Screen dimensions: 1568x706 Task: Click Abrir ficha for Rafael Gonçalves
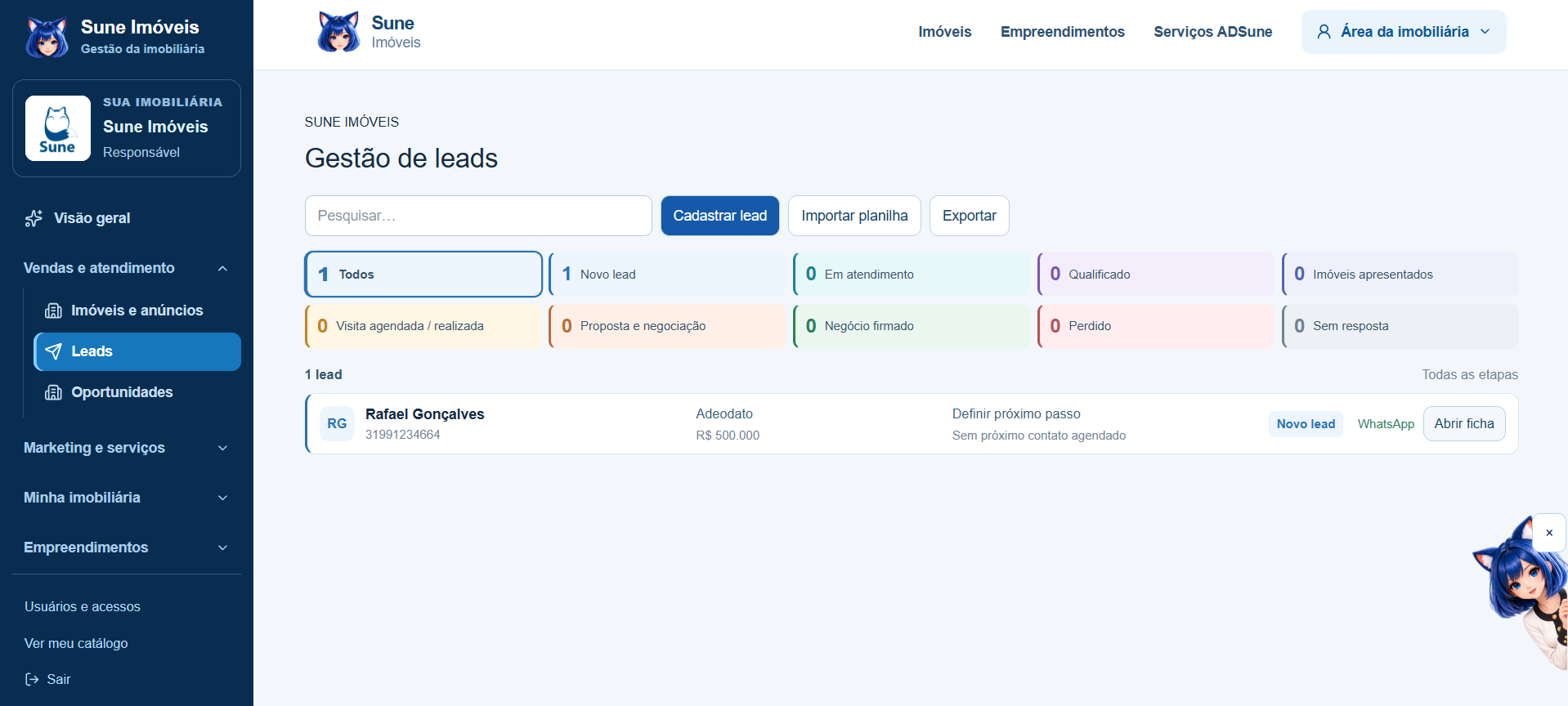click(1464, 424)
